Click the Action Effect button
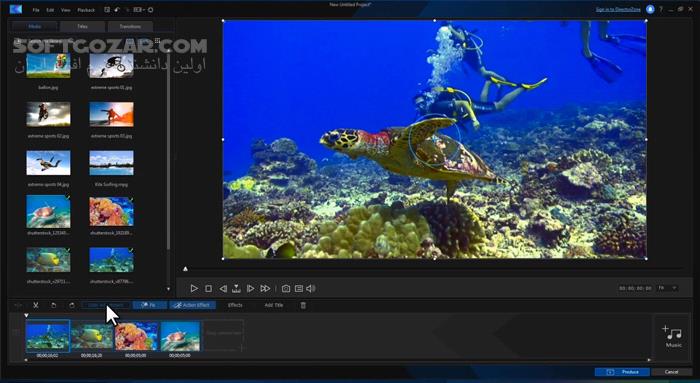Viewport: 700px width, 383px height. click(x=192, y=305)
